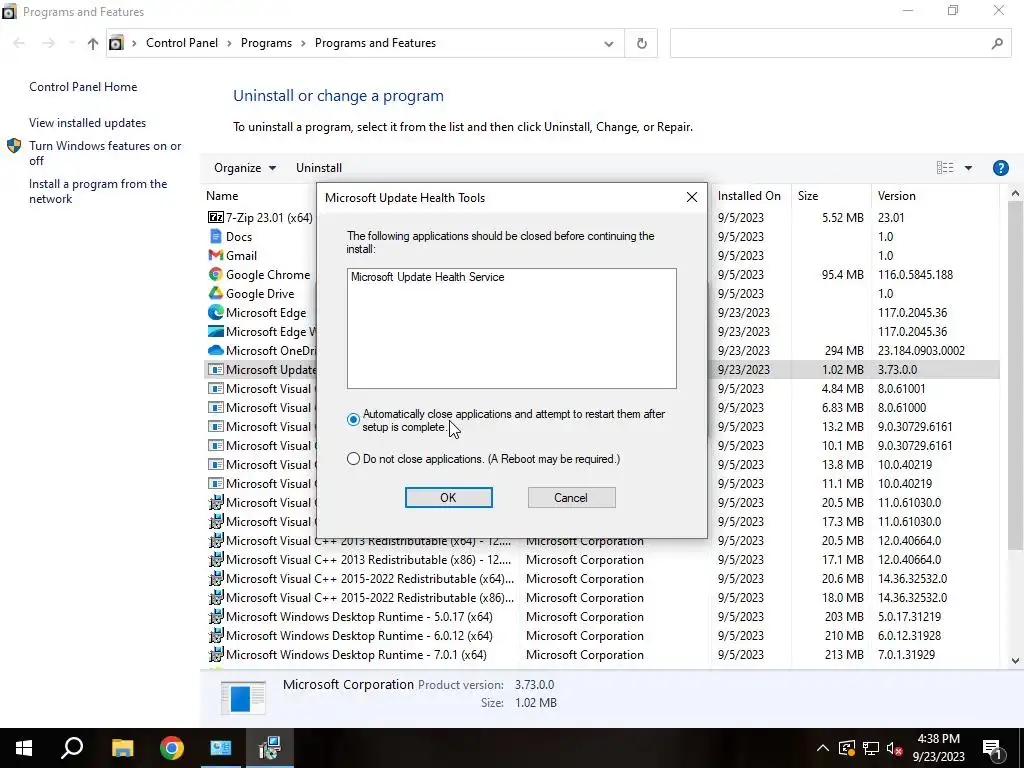This screenshot has width=1024, height=768.
Task: Select Do not close applications option
Action: tap(353, 459)
